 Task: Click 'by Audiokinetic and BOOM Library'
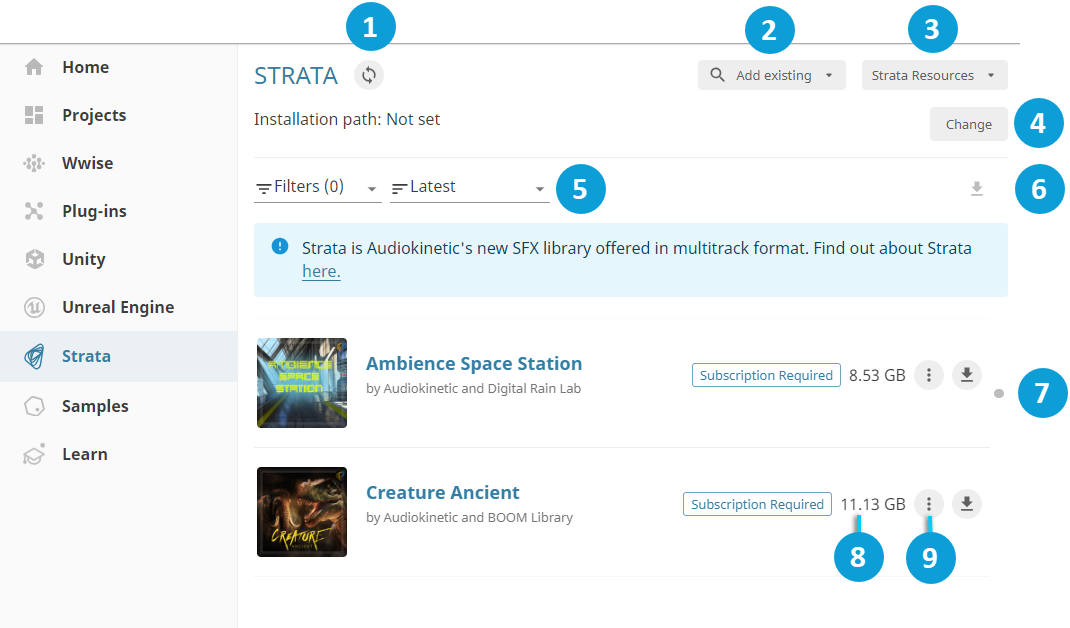pyautogui.click(x=469, y=517)
